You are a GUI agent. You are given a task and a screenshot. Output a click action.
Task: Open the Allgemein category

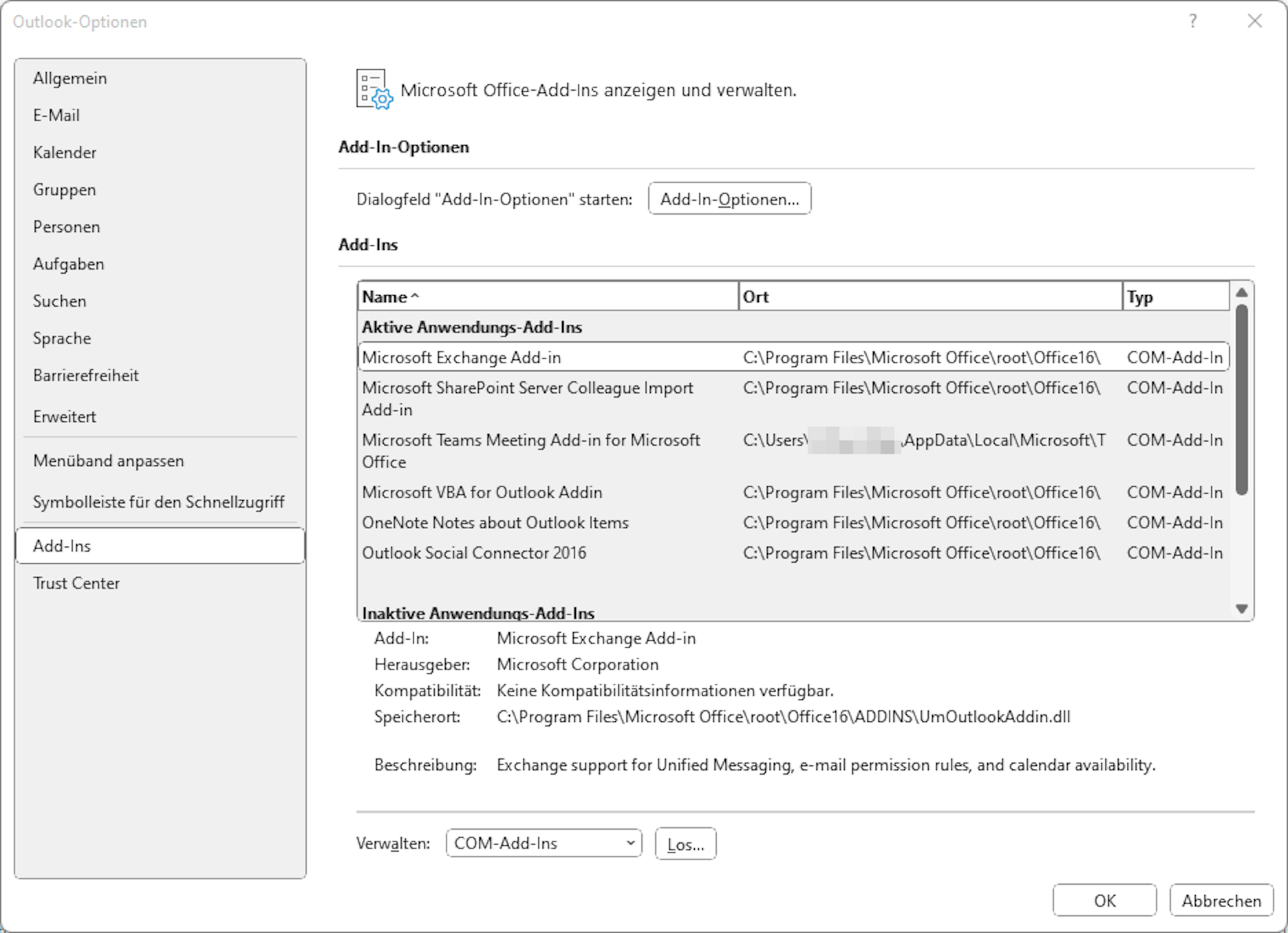[160, 78]
